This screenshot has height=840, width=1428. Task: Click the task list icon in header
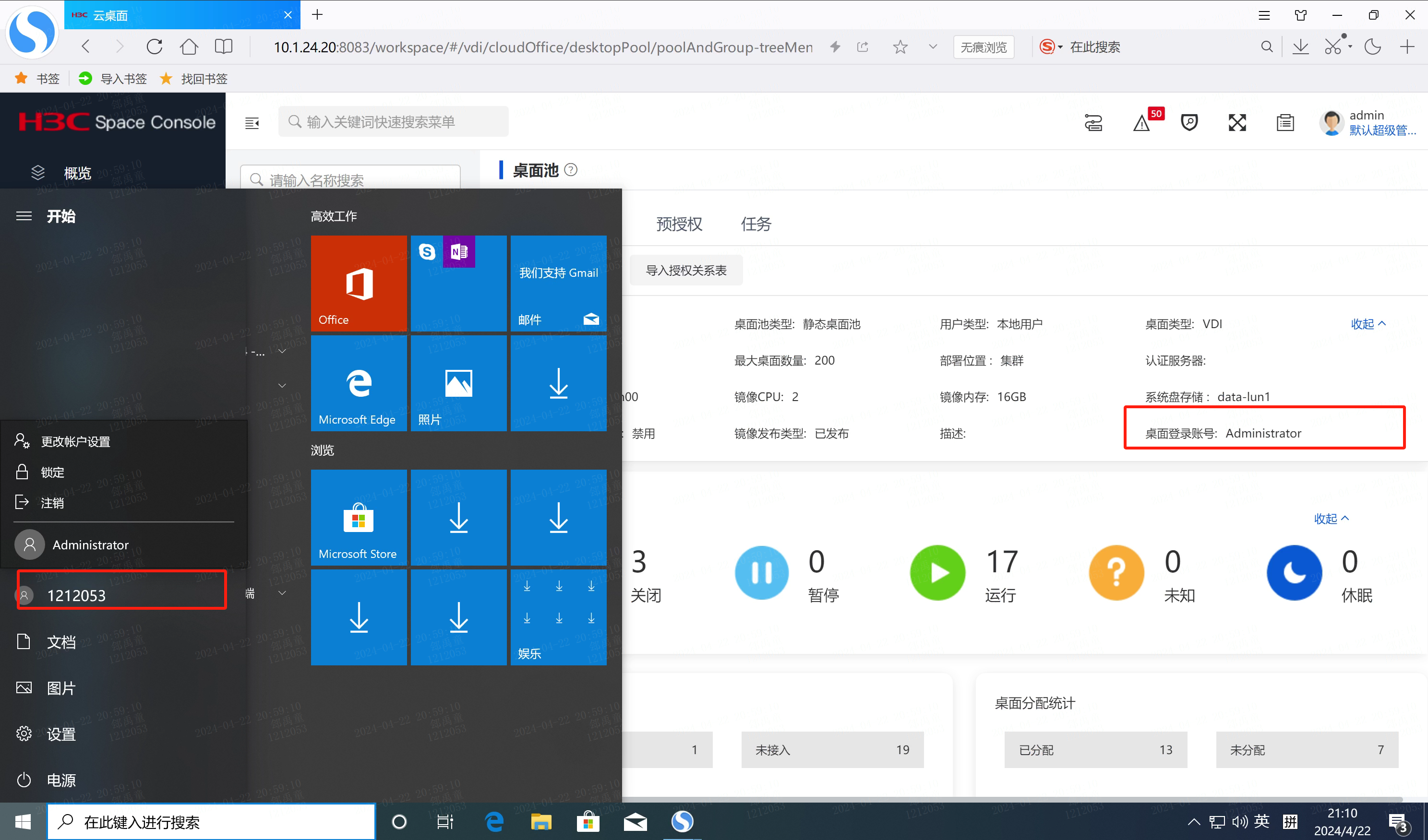click(x=1284, y=122)
